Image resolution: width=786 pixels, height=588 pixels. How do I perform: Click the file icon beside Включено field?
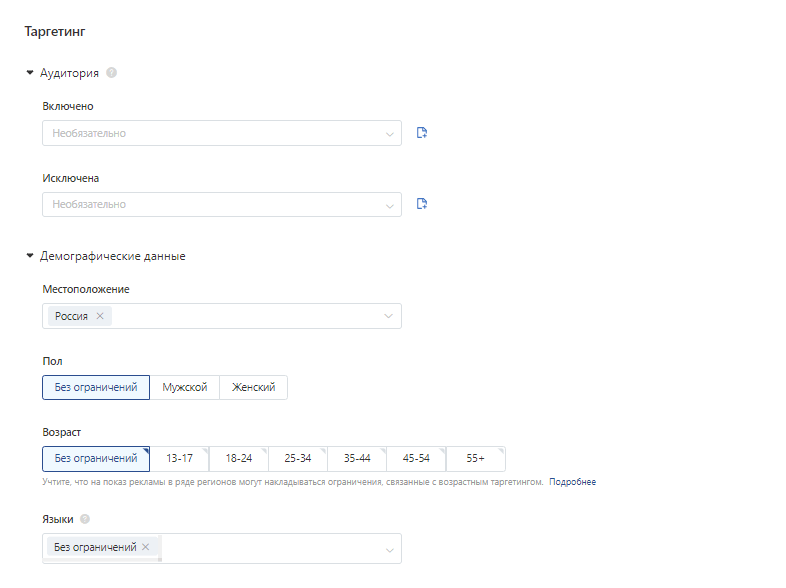click(x=422, y=133)
